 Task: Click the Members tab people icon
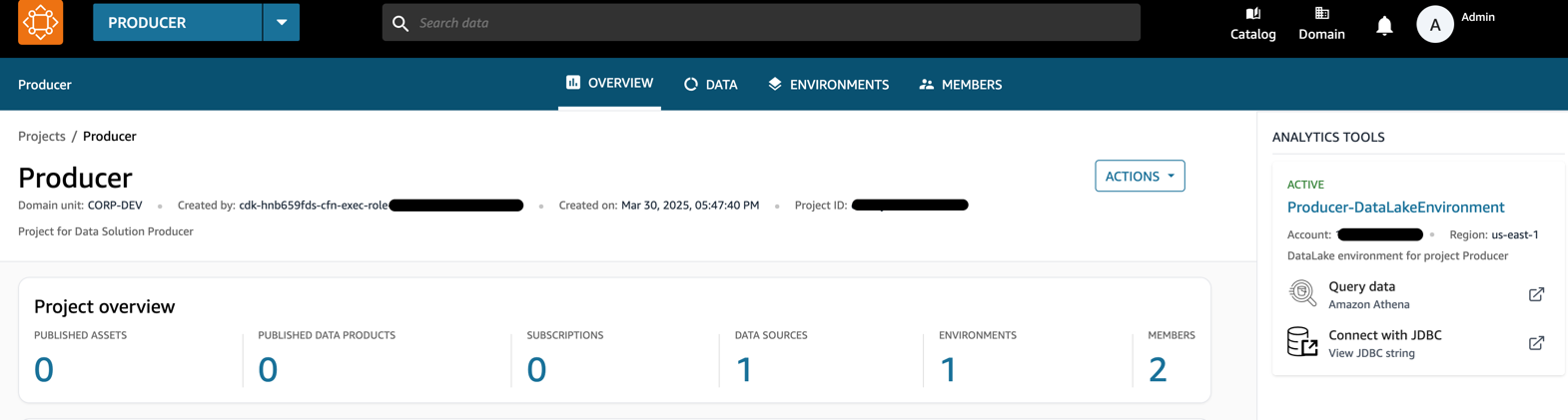click(x=927, y=85)
